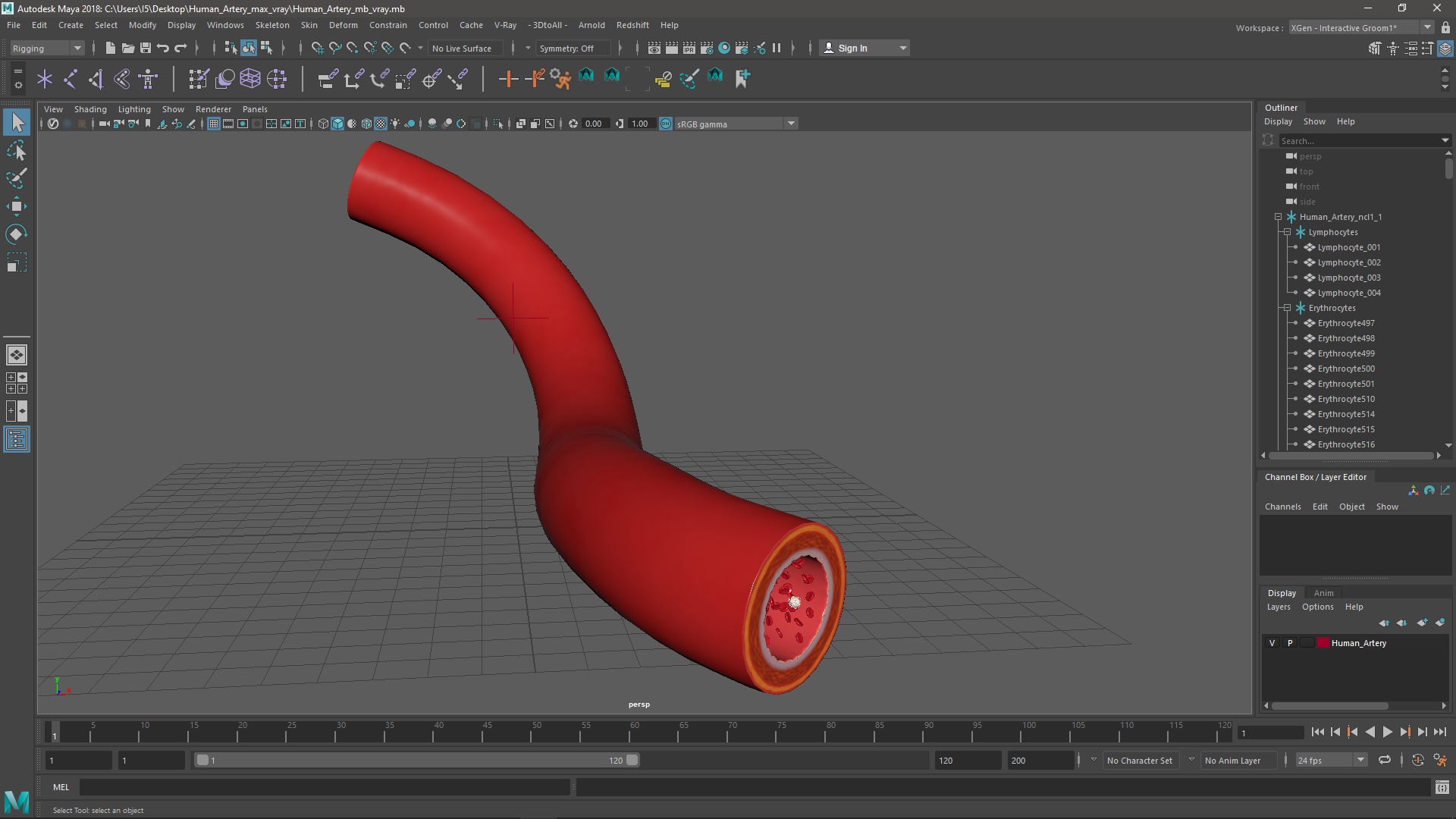Viewport: 1456px width, 819px height.
Task: Click the Undo arrow icon
Action: [162, 48]
